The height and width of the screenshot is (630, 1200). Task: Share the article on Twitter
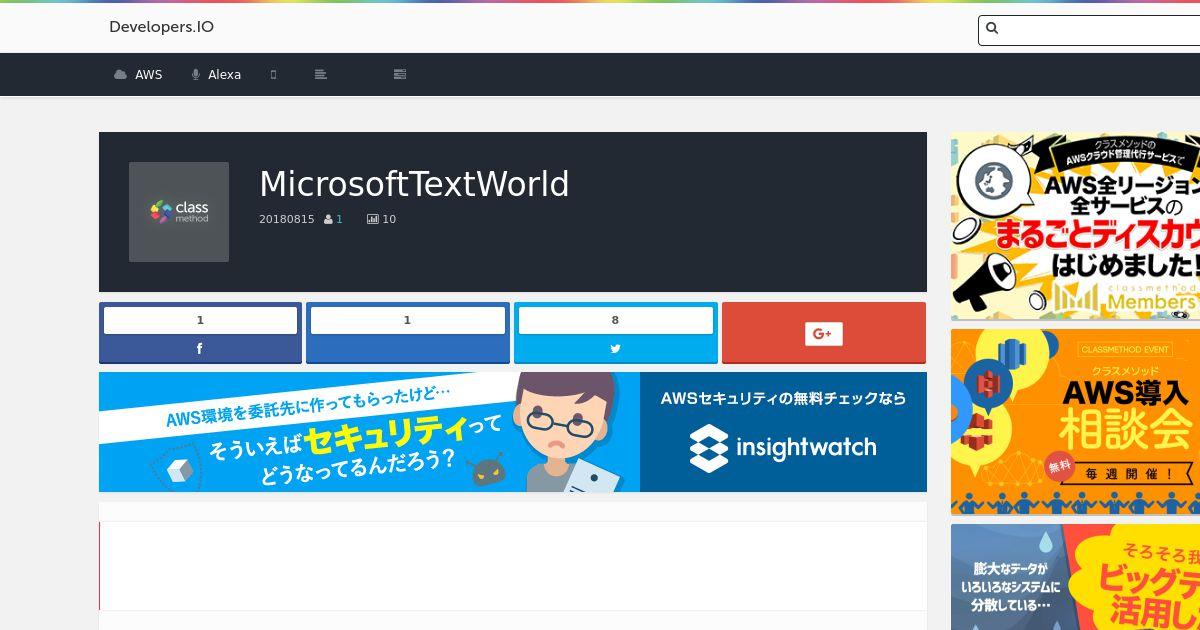coord(615,348)
